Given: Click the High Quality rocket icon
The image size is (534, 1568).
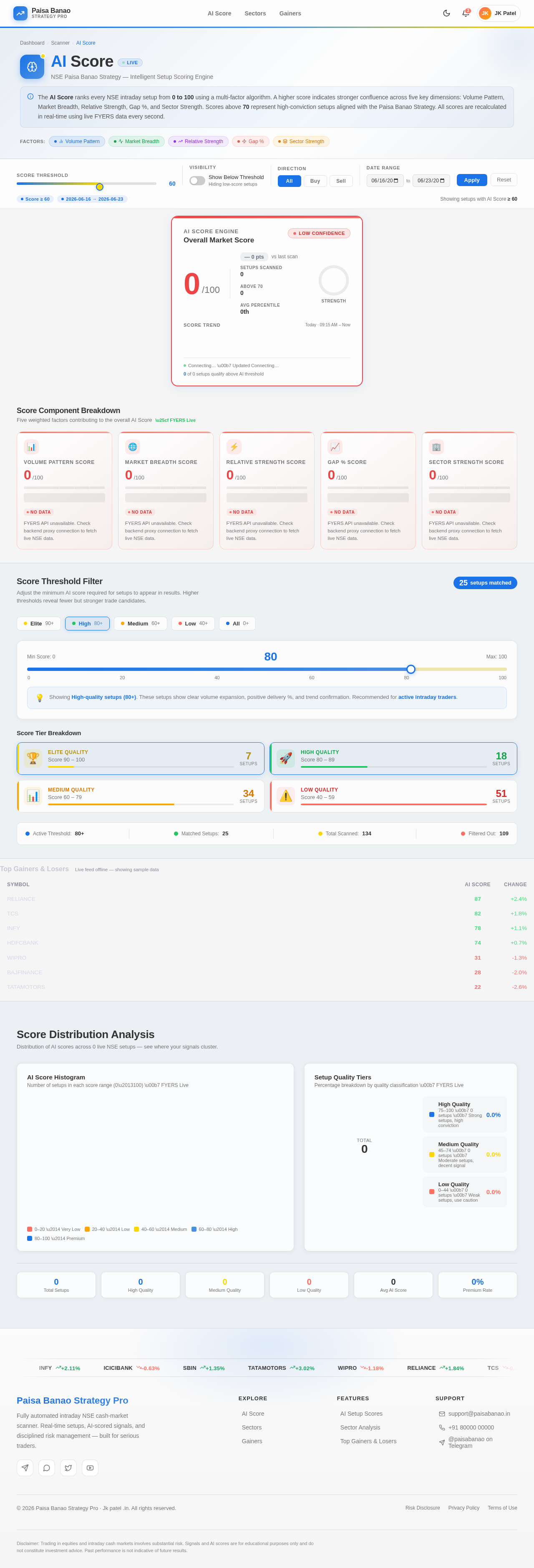Looking at the screenshot, I should click(286, 758).
